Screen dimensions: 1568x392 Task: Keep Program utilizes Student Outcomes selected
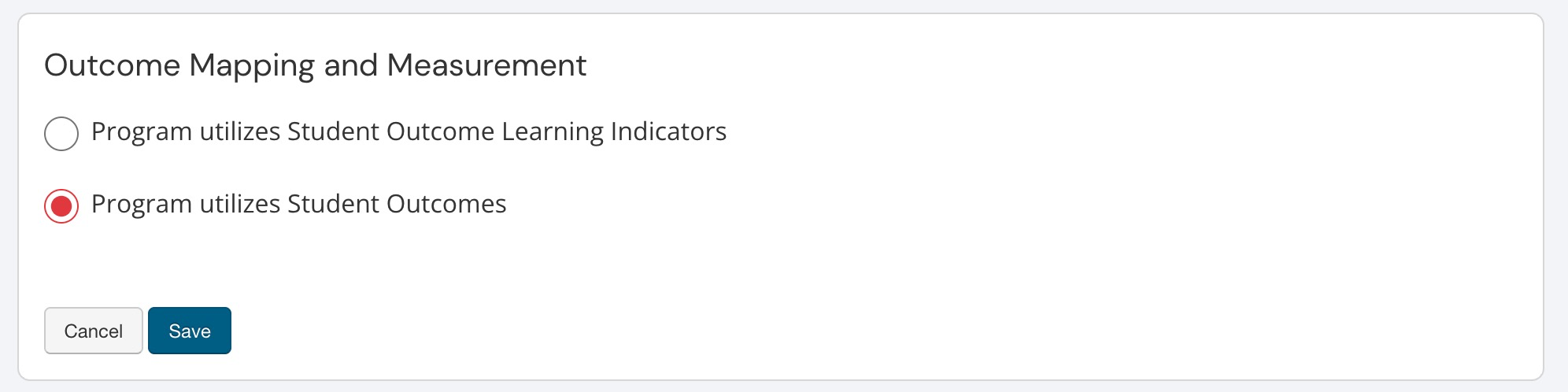[x=61, y=206]
